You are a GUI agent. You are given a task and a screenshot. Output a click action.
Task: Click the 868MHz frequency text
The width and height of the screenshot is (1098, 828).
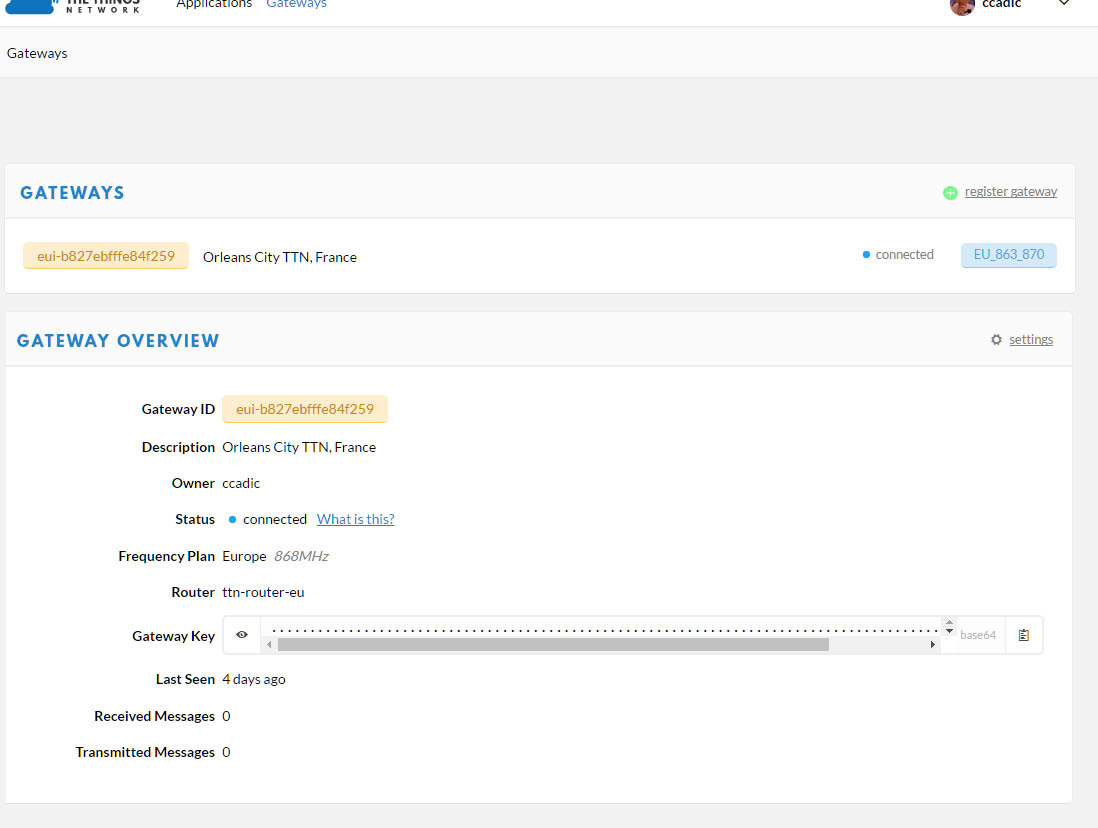pos(301,556)
